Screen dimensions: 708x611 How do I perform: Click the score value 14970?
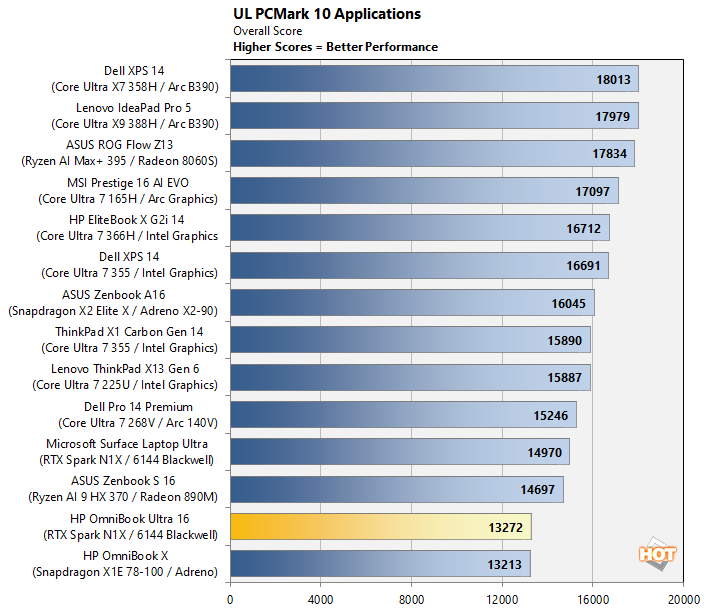[545, 453]
